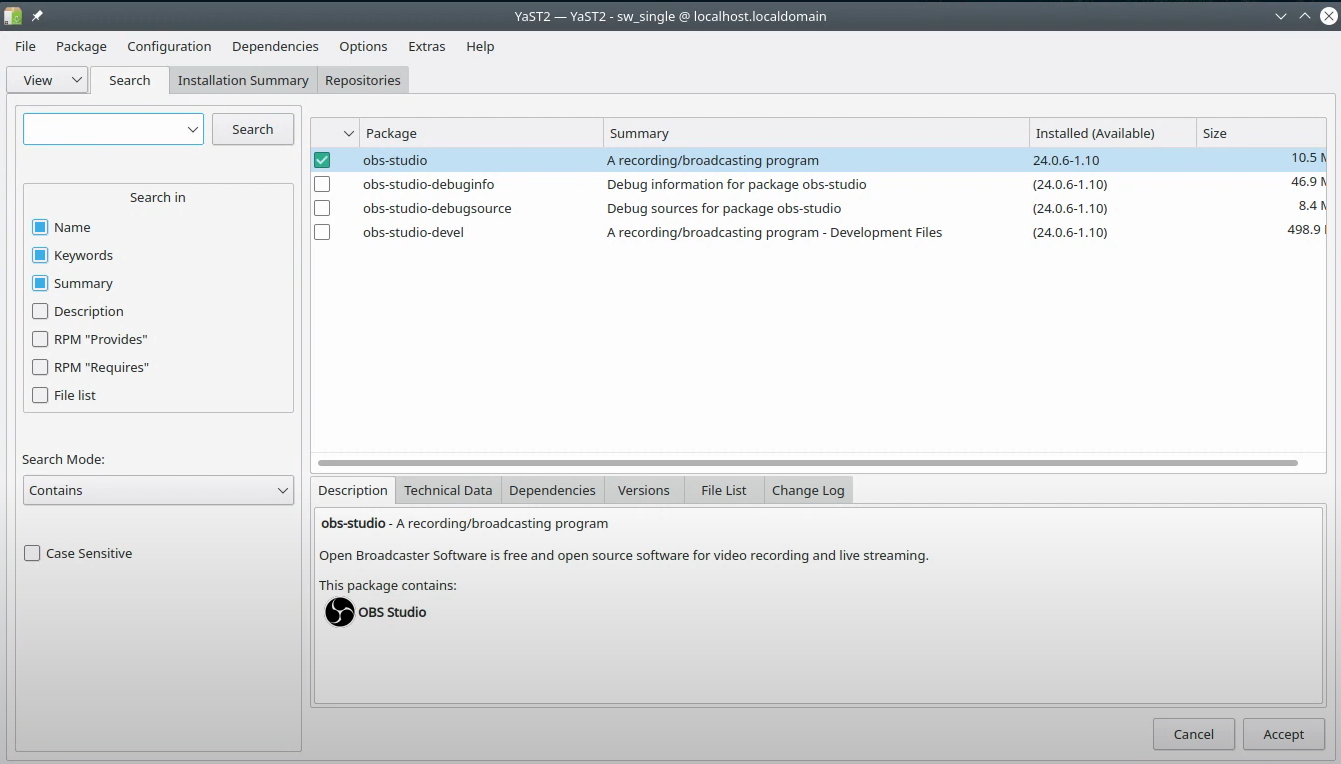
Task: Sort by the Summary column header
Action: 816,133
